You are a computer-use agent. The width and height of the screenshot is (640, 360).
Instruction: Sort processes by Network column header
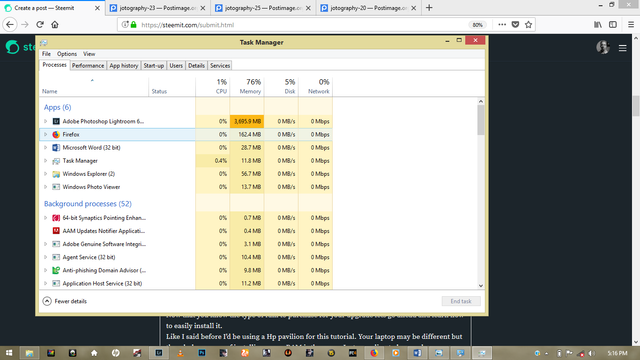coord(315,86)
